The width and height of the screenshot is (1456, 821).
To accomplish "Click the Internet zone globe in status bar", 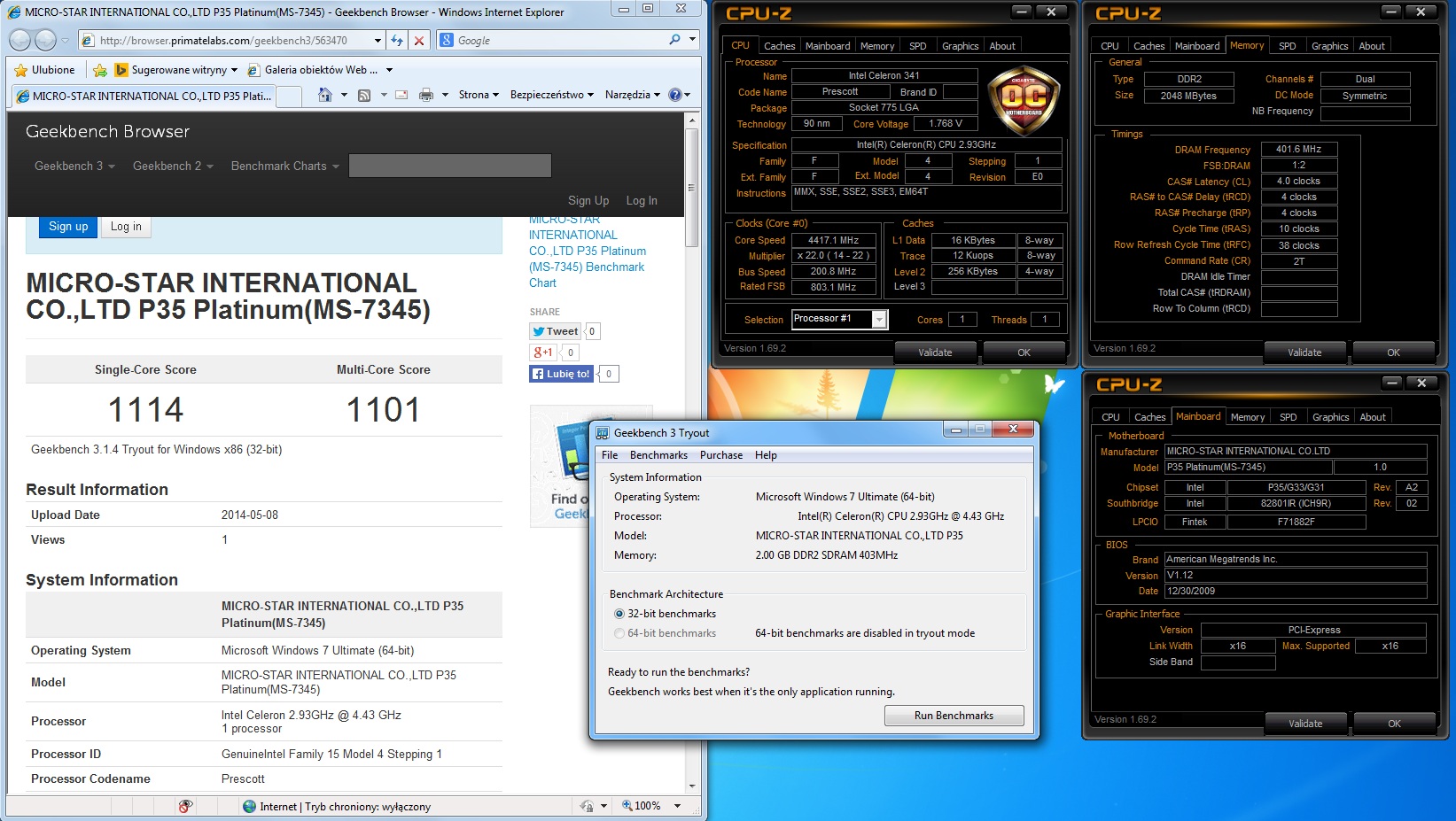I will [250, 806].
